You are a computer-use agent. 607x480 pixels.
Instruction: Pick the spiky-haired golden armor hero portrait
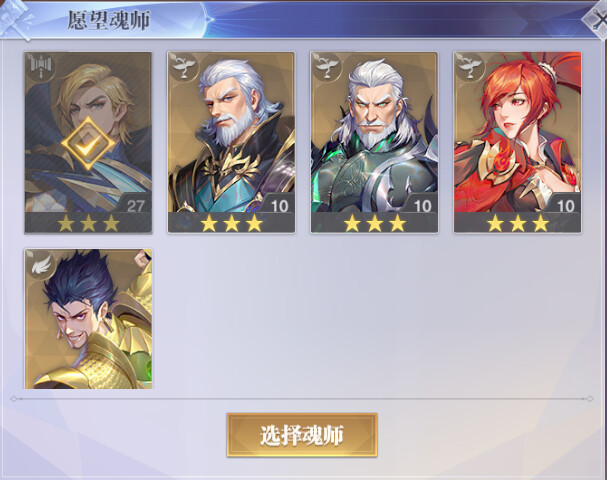pyautogui.click(x=89, y=319)
